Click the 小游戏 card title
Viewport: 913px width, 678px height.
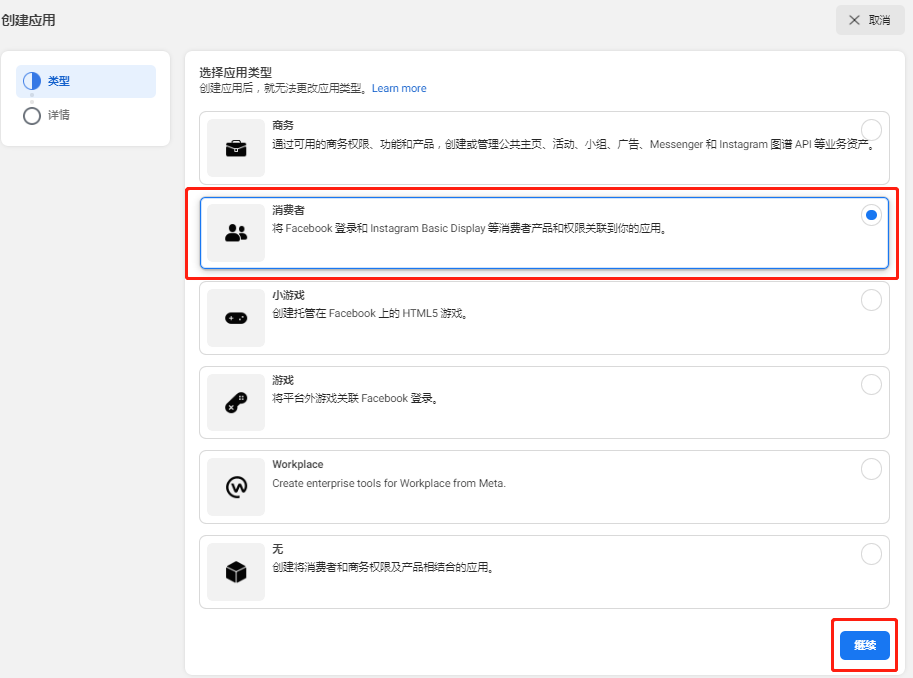tap(288, 295)
